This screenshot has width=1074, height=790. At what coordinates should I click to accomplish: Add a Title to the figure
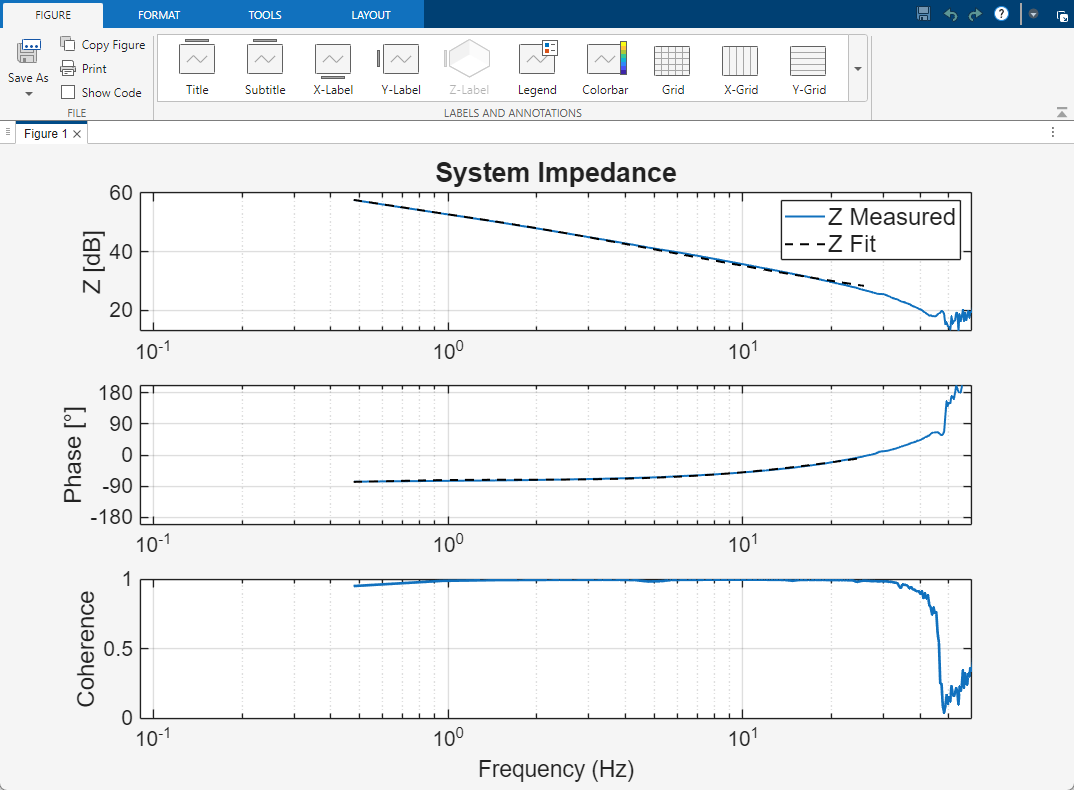click(x=197, y=68)
